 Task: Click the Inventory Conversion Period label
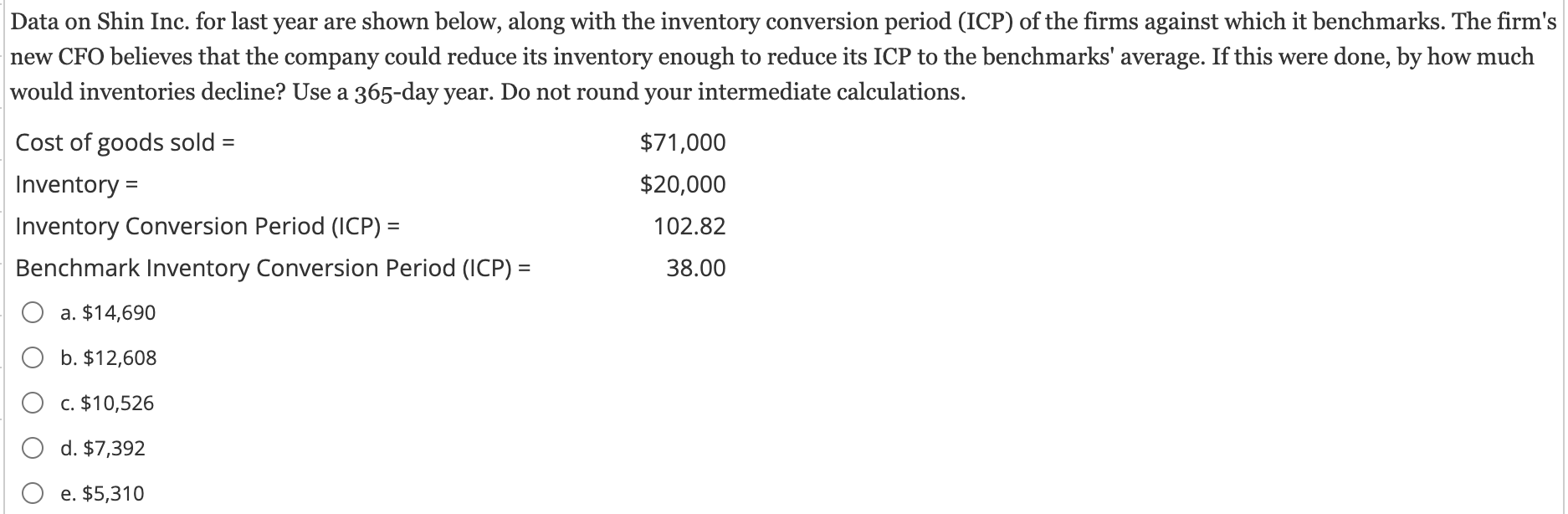pos(208,225)
